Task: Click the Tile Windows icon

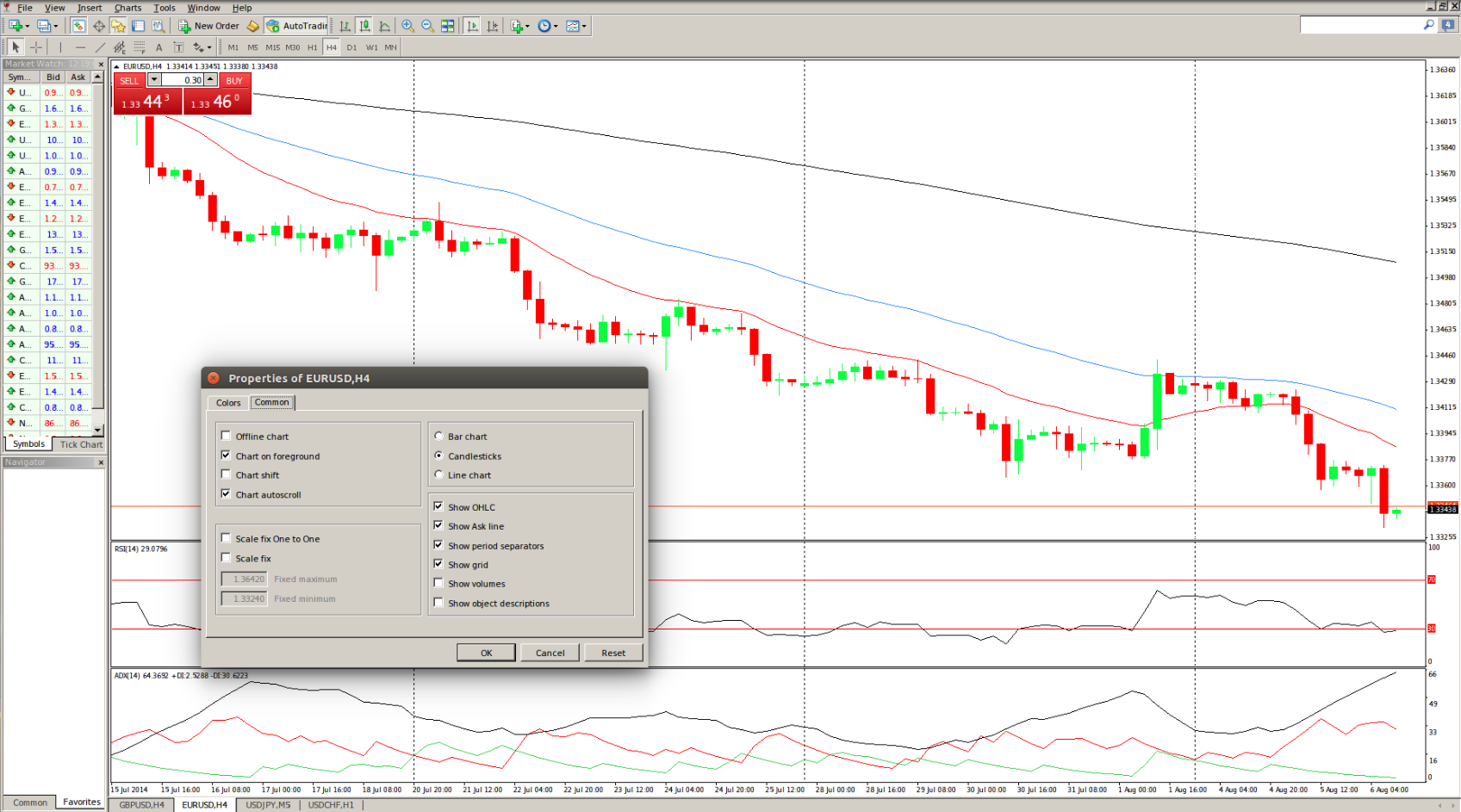Action: point(448,26)
